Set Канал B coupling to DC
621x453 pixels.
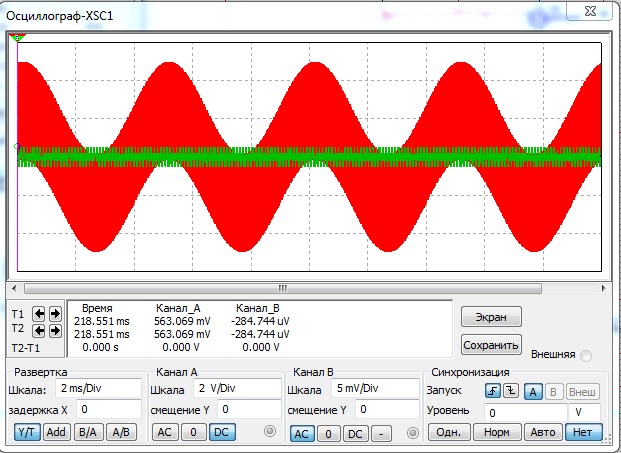355,434
